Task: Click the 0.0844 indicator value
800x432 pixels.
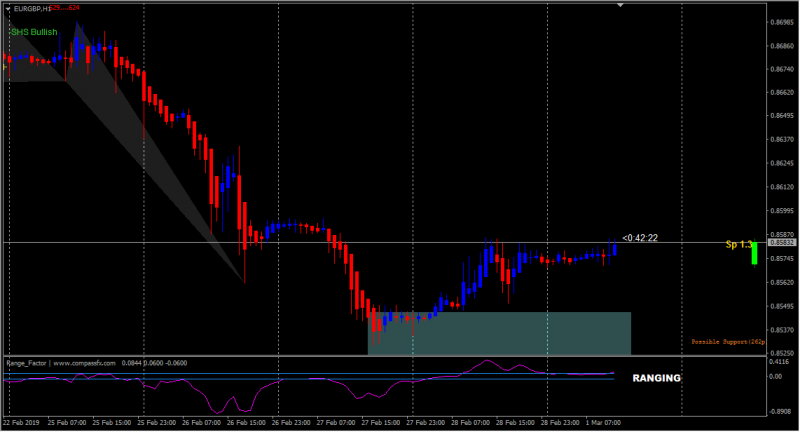Action: (x=132, y=363)
